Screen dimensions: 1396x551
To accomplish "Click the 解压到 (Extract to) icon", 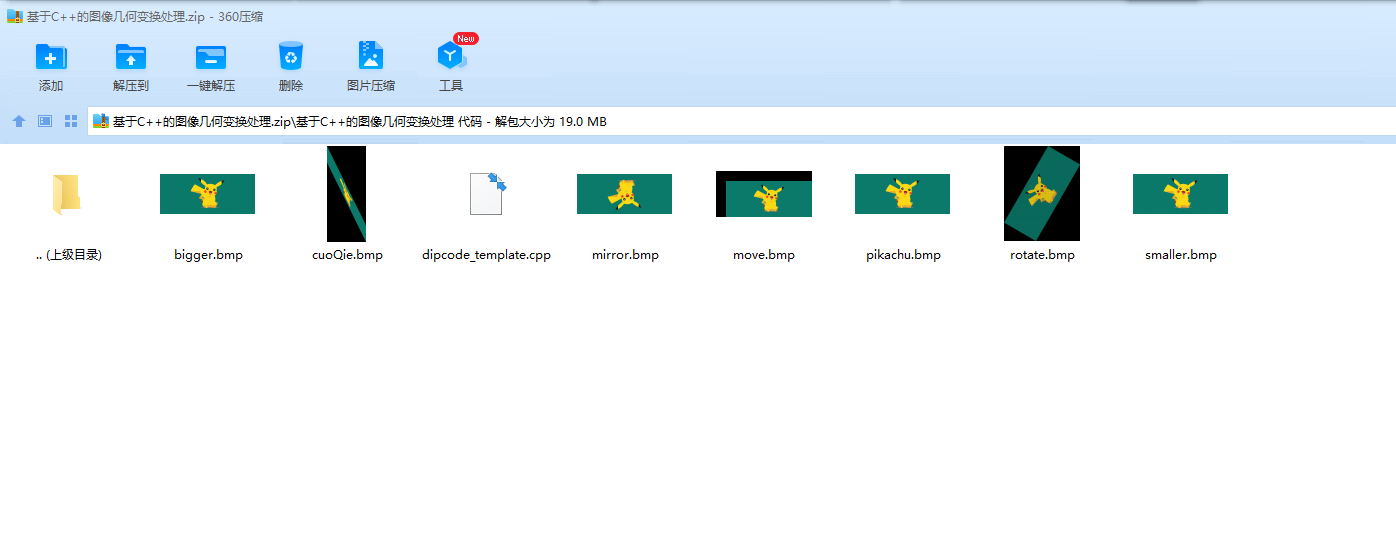I will 131,56.
